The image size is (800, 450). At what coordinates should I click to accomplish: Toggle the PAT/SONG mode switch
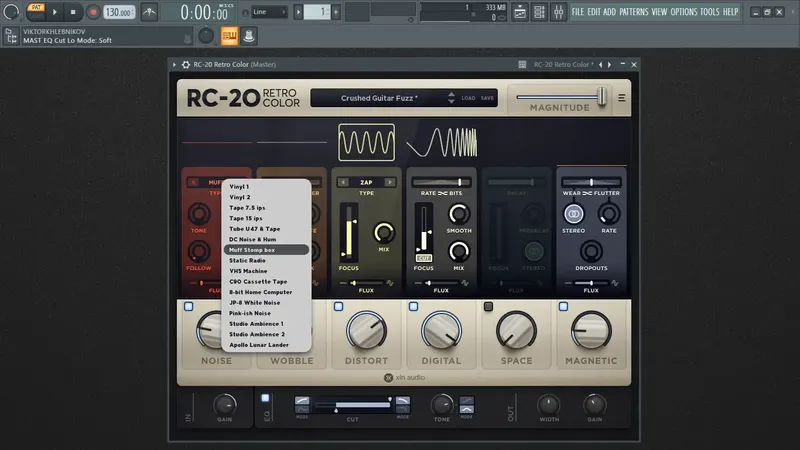36,11
